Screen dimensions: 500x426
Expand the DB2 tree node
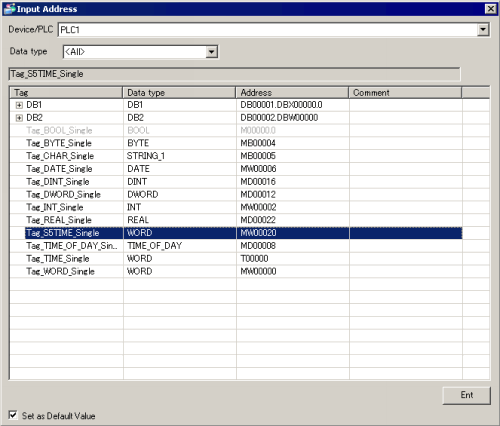tap(19, 118)
